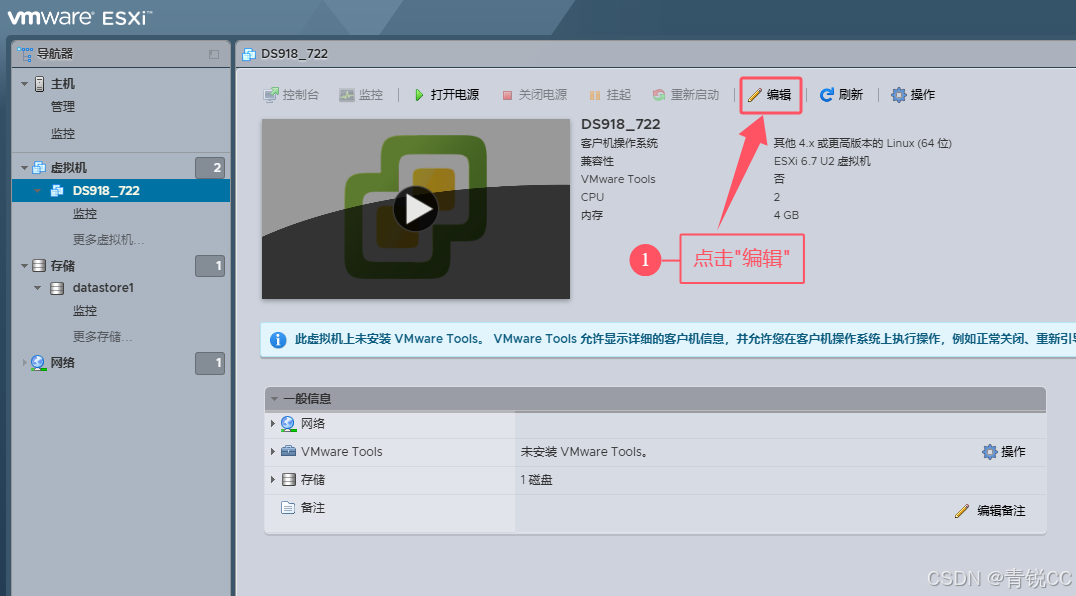Open host Monitor (监控) under 主机
Viewport: 1076px width, 596px height.
[x=62, y=134]
